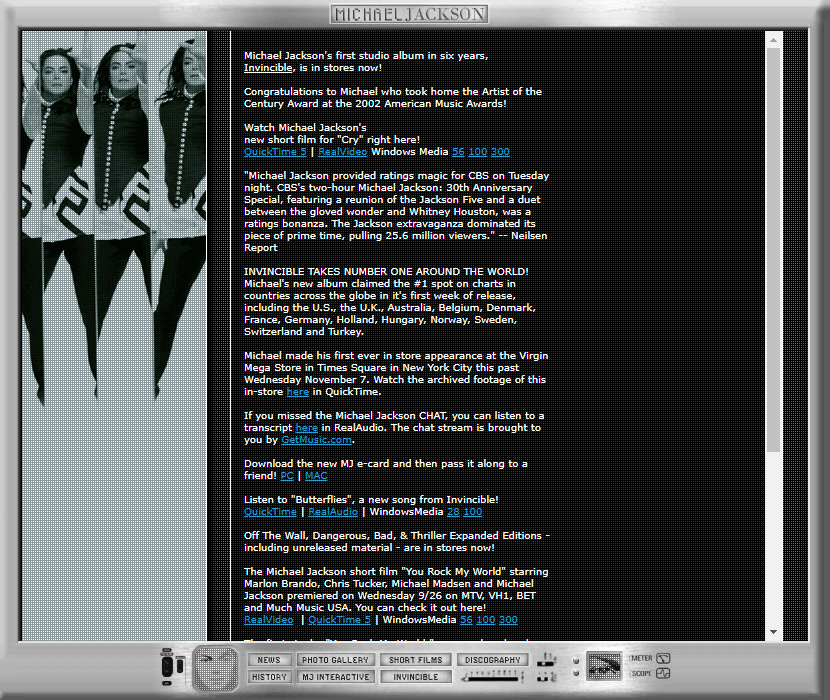Image resolution: width=830 pixels, height=700 pixels.
Task: Open in-store footage 'here' QuickTime link
Action: point(297,392)
